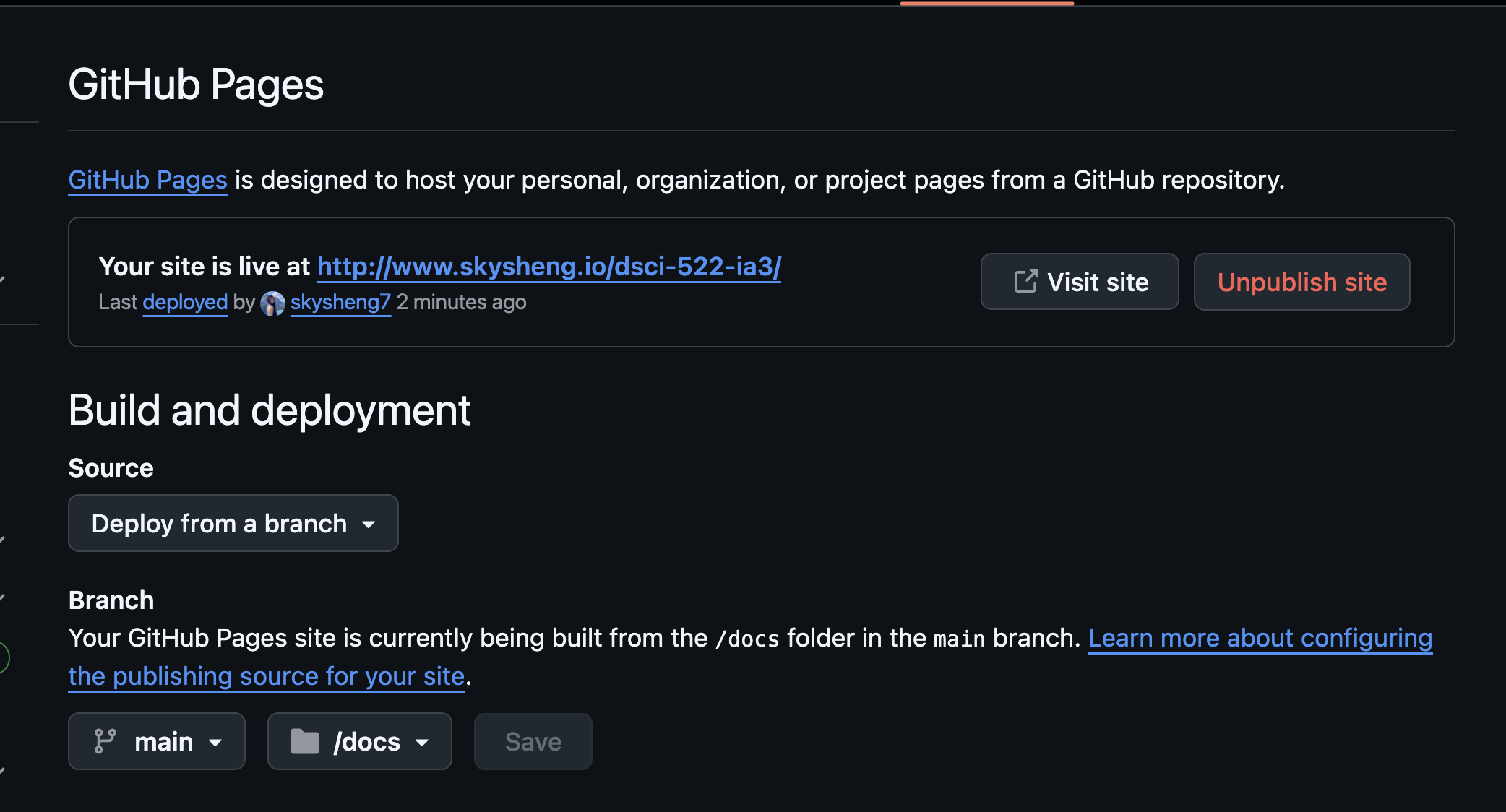Image resolution: width=1506 pixels, height=812 pixels.
Task: Expand the /docs folder selector caret
Action: (x=422, y=742)
